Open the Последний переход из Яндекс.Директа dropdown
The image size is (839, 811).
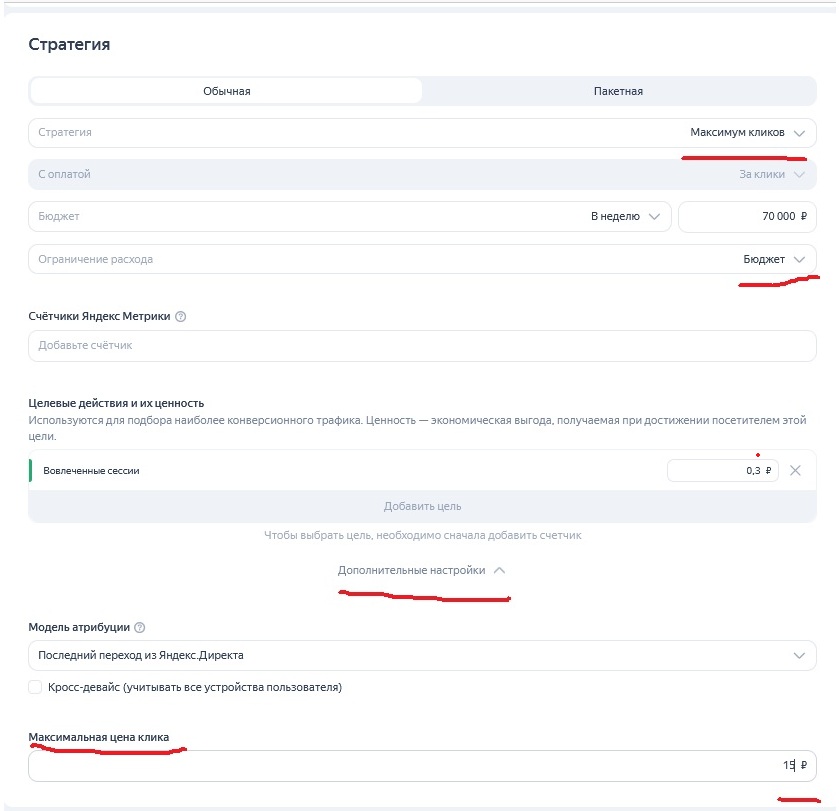(422, 655)
